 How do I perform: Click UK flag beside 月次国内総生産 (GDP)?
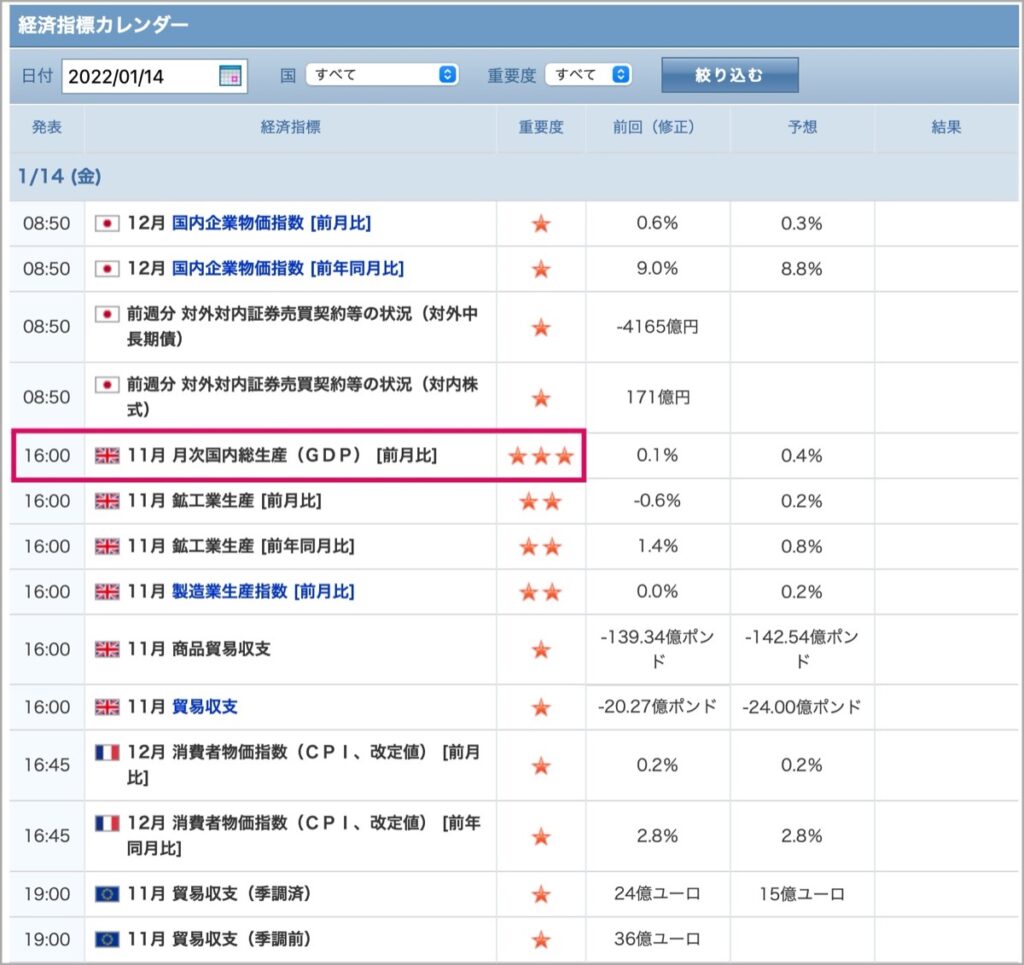coord(107,455)
